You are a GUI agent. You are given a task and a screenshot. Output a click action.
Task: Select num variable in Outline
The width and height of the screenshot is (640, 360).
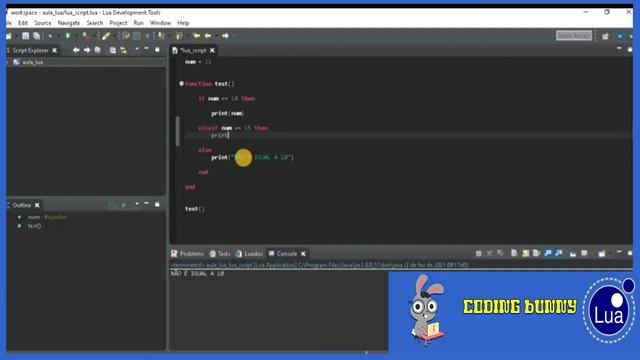click(x=42, y=217)
